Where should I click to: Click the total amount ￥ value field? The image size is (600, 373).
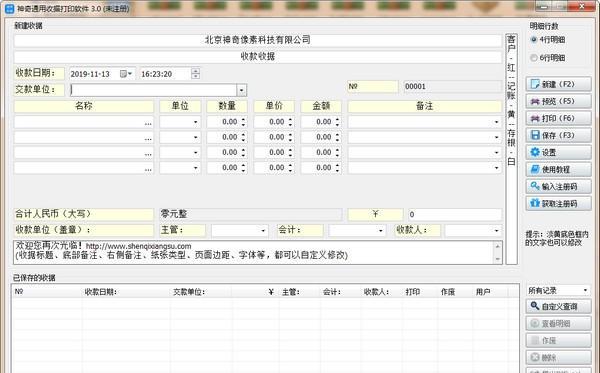coord(455,214)
